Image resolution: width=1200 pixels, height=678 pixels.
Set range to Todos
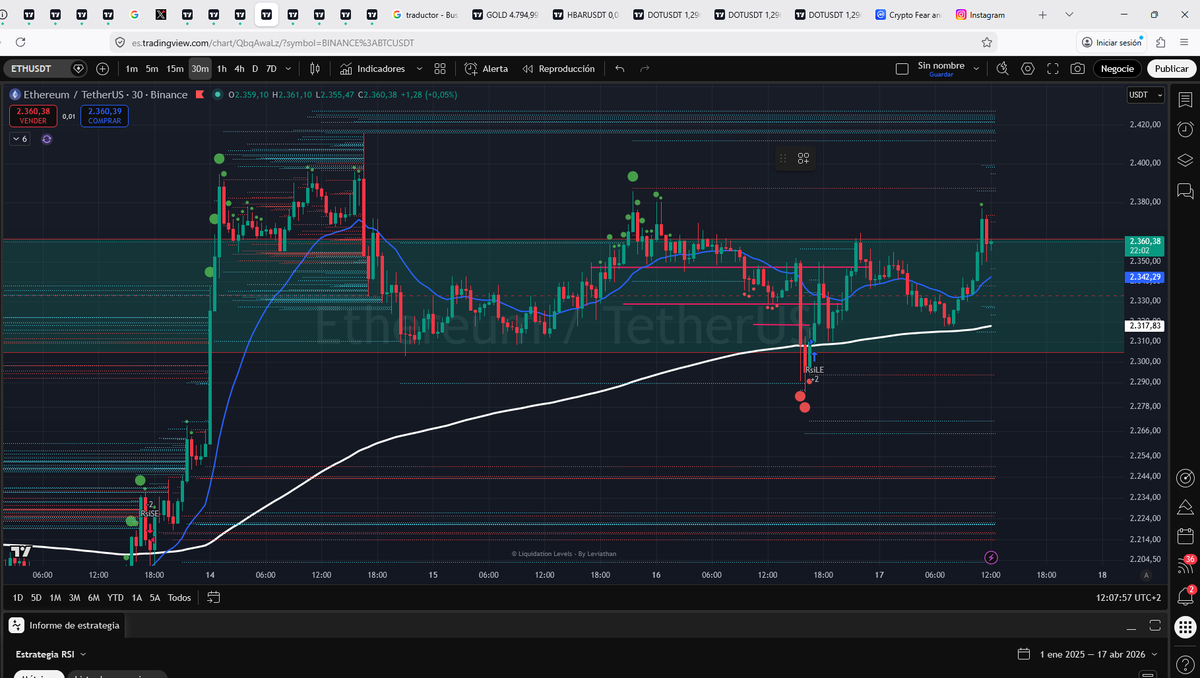click(x=179, y=597)
